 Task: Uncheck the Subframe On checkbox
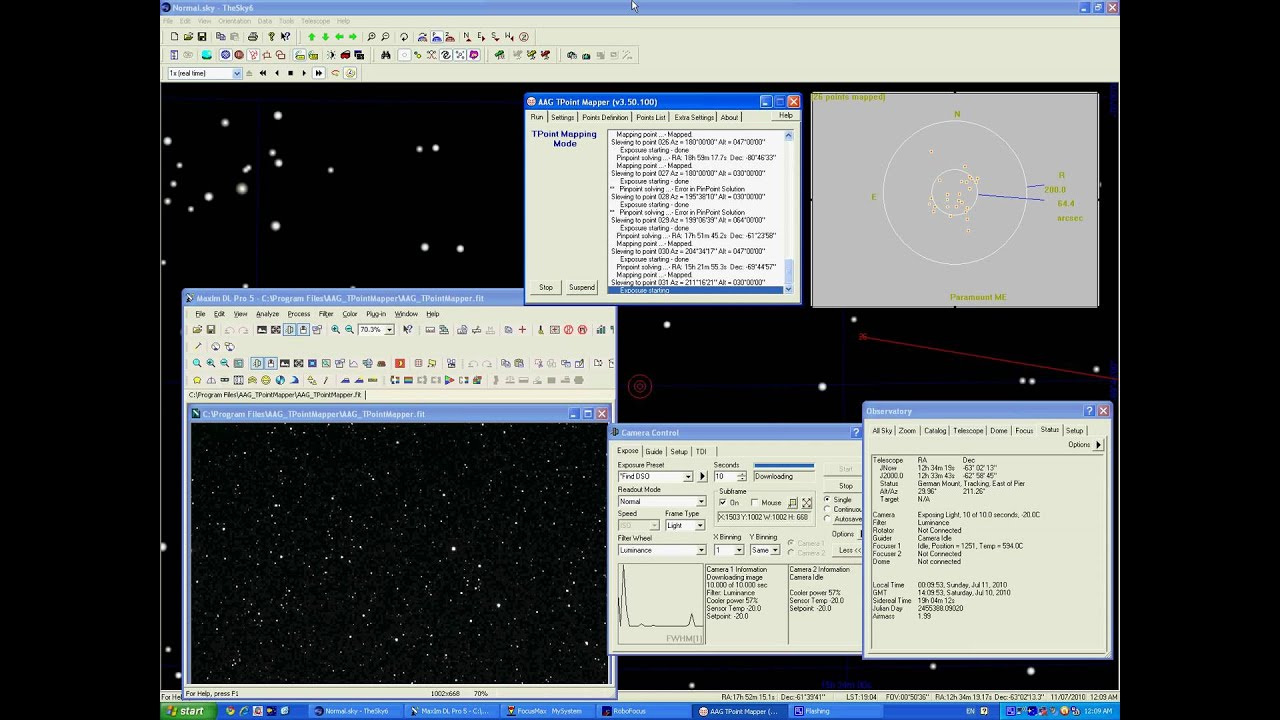click(723, 503)
